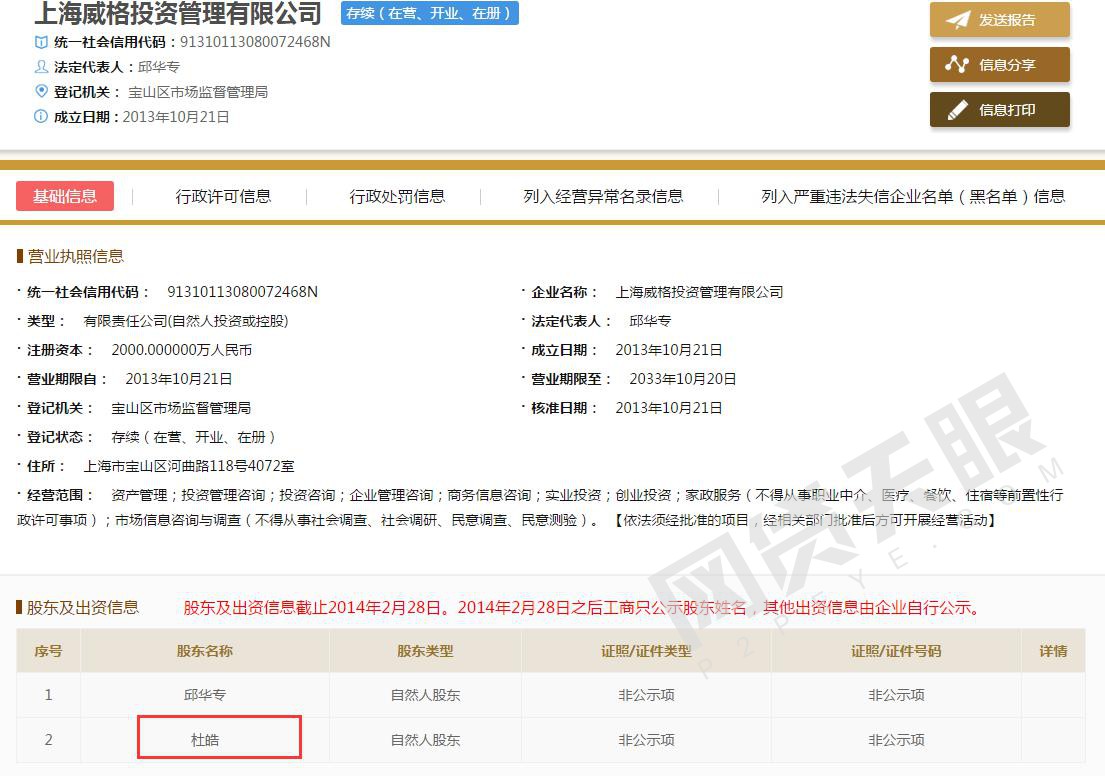Viewport: 1105px width, 776px height.
Task: Click the address 上海市宝山区河曲路118号4072室
Action: tap(189, 466)
